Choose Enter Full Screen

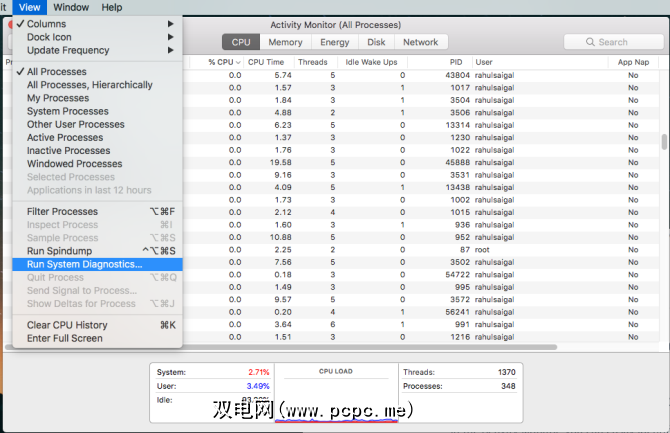[x=64, y=338]
